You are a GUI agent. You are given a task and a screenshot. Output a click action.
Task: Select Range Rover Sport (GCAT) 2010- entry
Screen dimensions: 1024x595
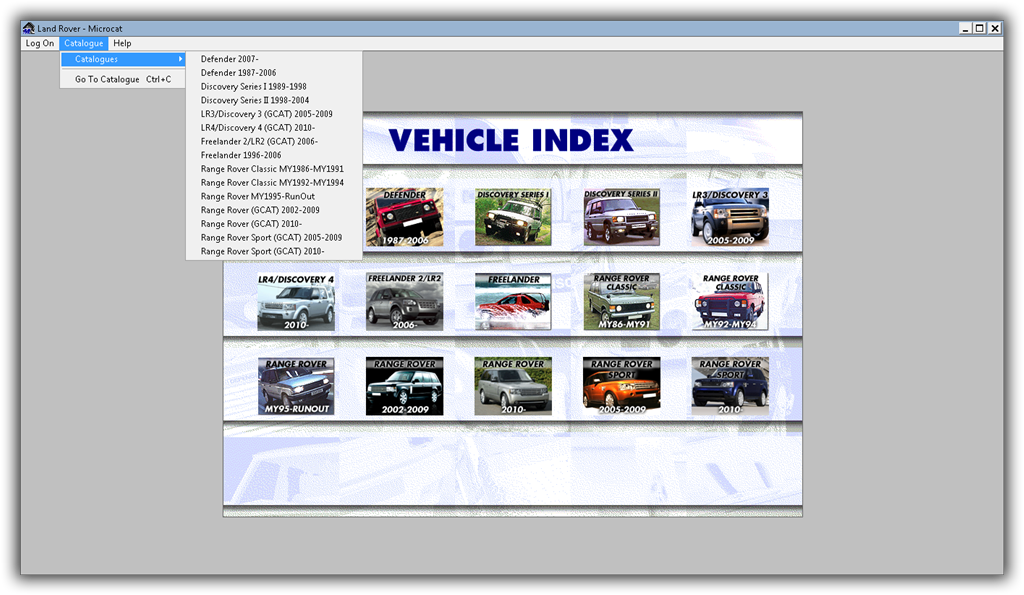tap(274, 251)
